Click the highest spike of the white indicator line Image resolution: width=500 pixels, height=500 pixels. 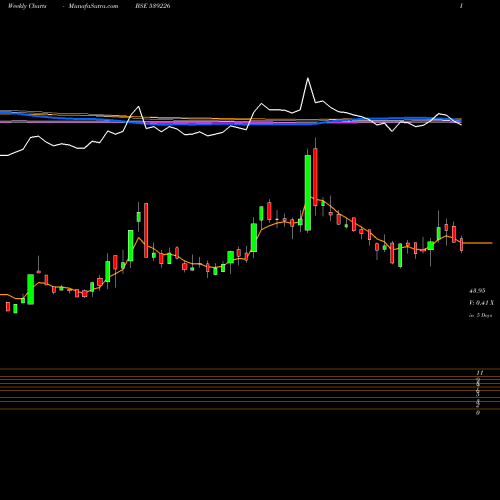click(308, 79)
